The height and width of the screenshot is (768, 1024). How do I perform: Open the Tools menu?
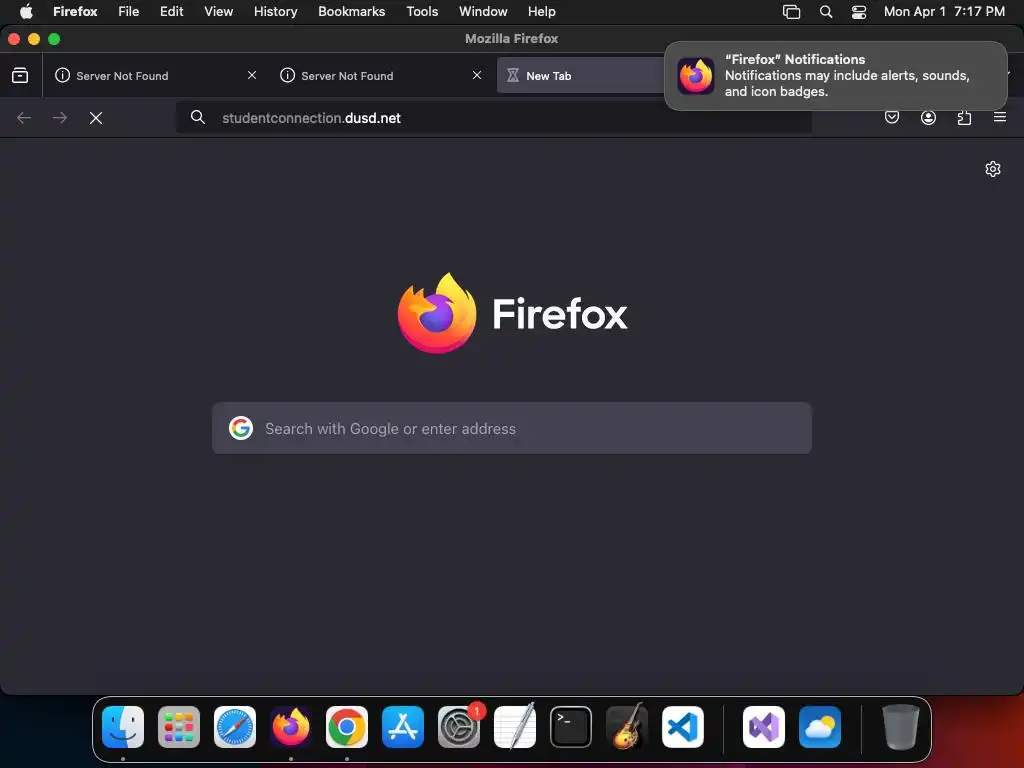[423, 12]
